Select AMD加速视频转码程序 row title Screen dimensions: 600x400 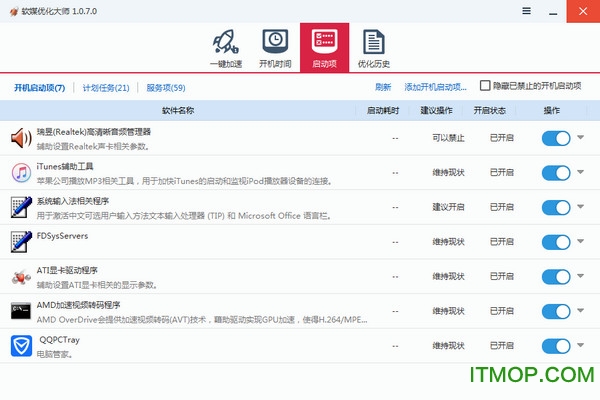78,305
